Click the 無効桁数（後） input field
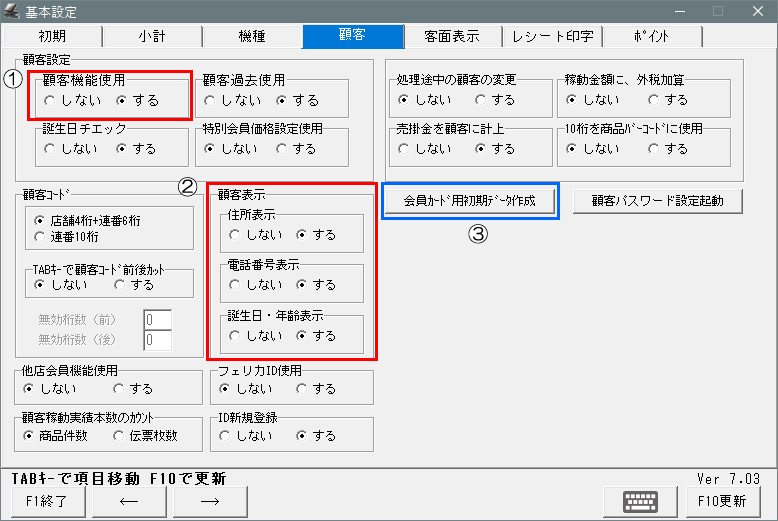The width and height of the screenshot is (778, 521). pyautogui.click(x=157, y=341)
